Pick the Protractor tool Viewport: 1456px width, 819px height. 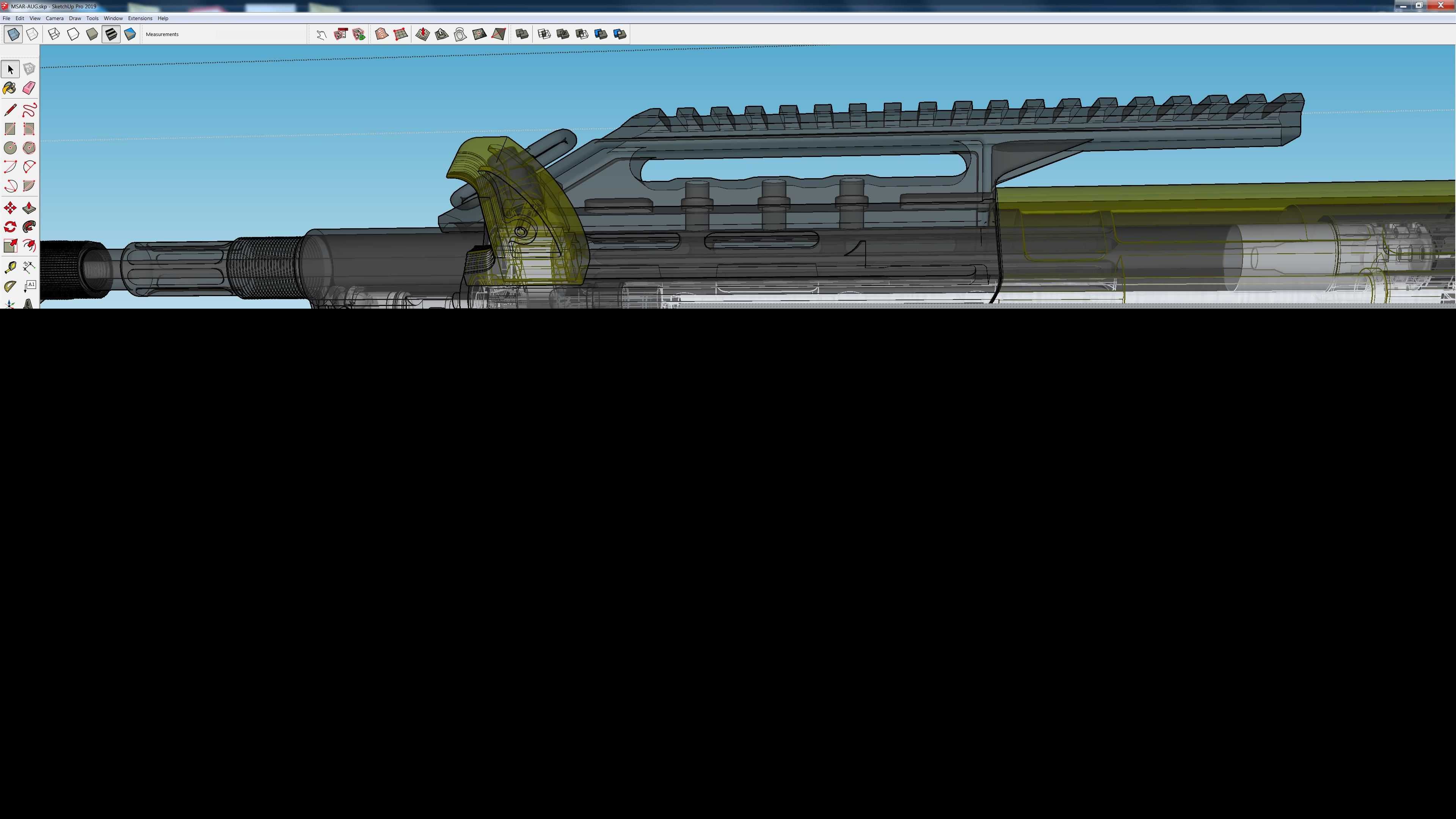10,287
